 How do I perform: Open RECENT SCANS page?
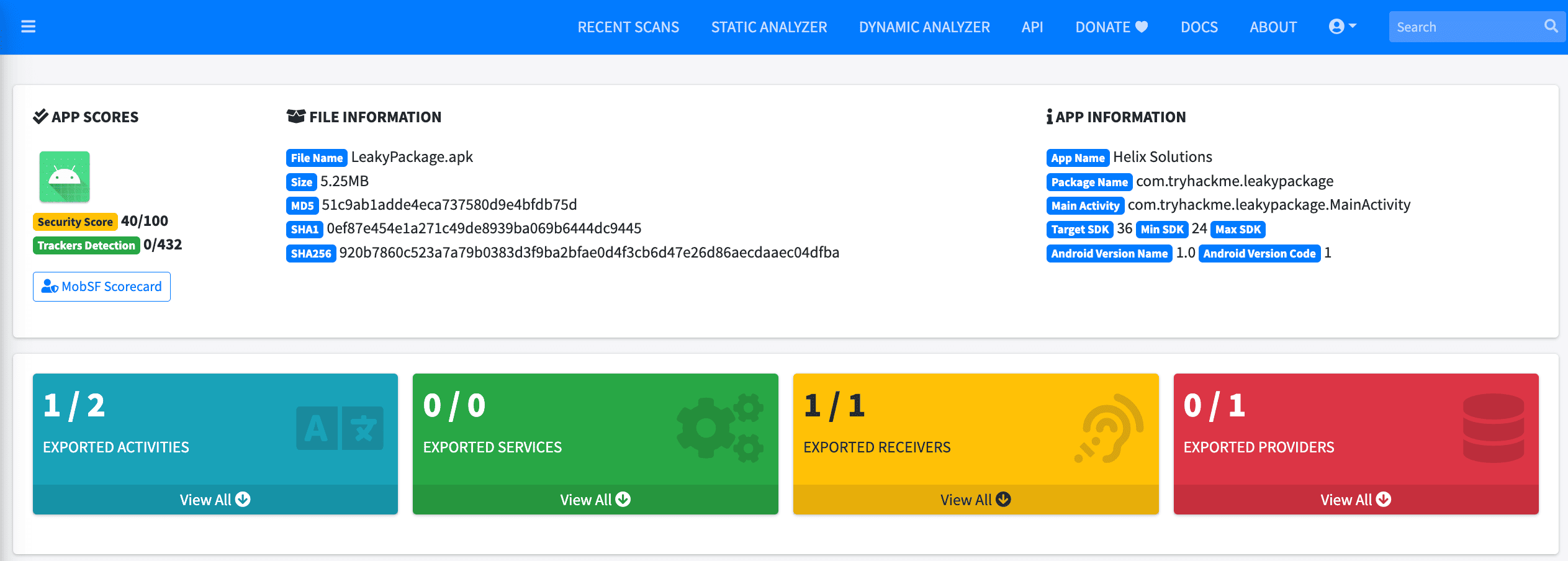coord(628,27)
